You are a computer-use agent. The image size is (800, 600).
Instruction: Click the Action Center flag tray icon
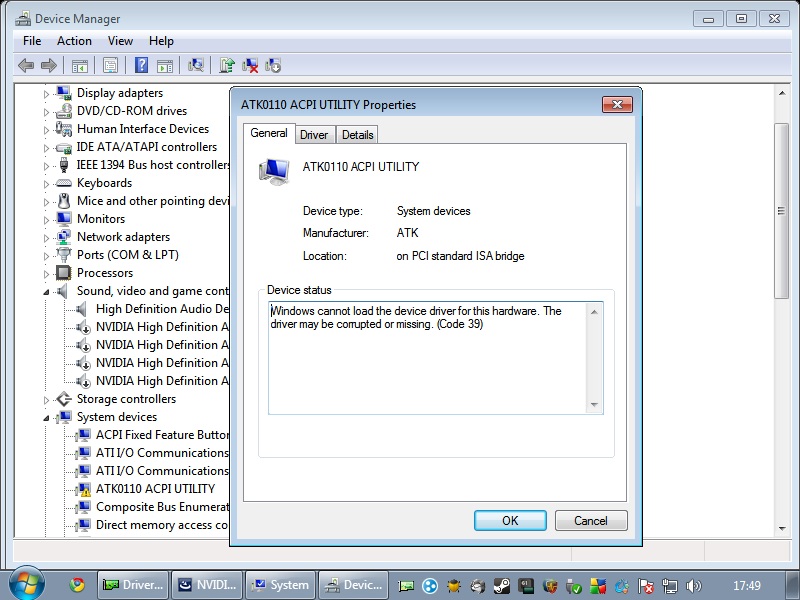pos(645,586)
